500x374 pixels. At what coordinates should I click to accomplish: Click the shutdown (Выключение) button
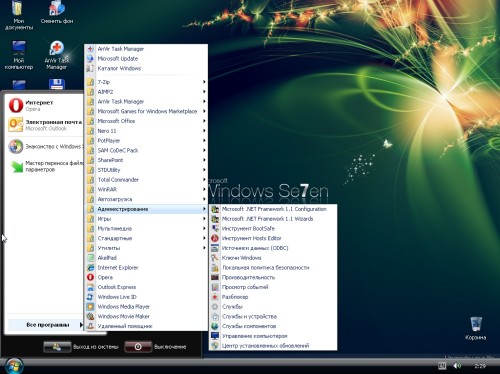[155, 347]
